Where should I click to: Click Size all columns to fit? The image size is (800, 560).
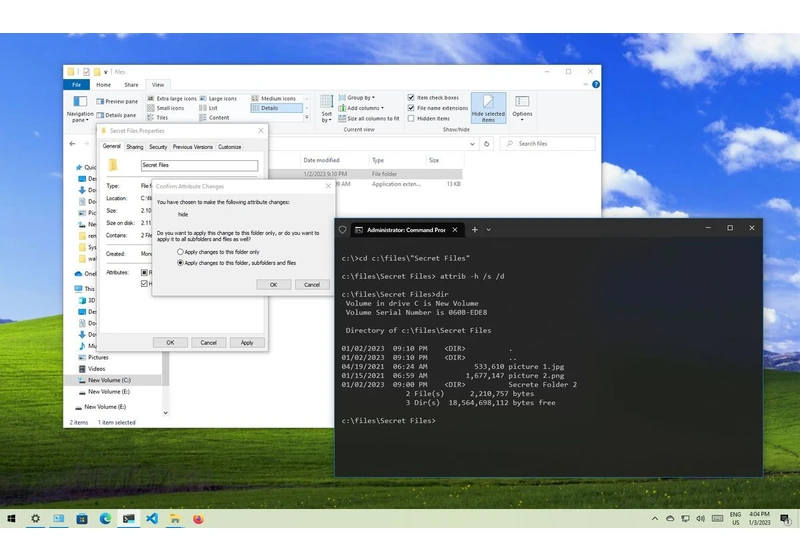(x=369, y=118)
